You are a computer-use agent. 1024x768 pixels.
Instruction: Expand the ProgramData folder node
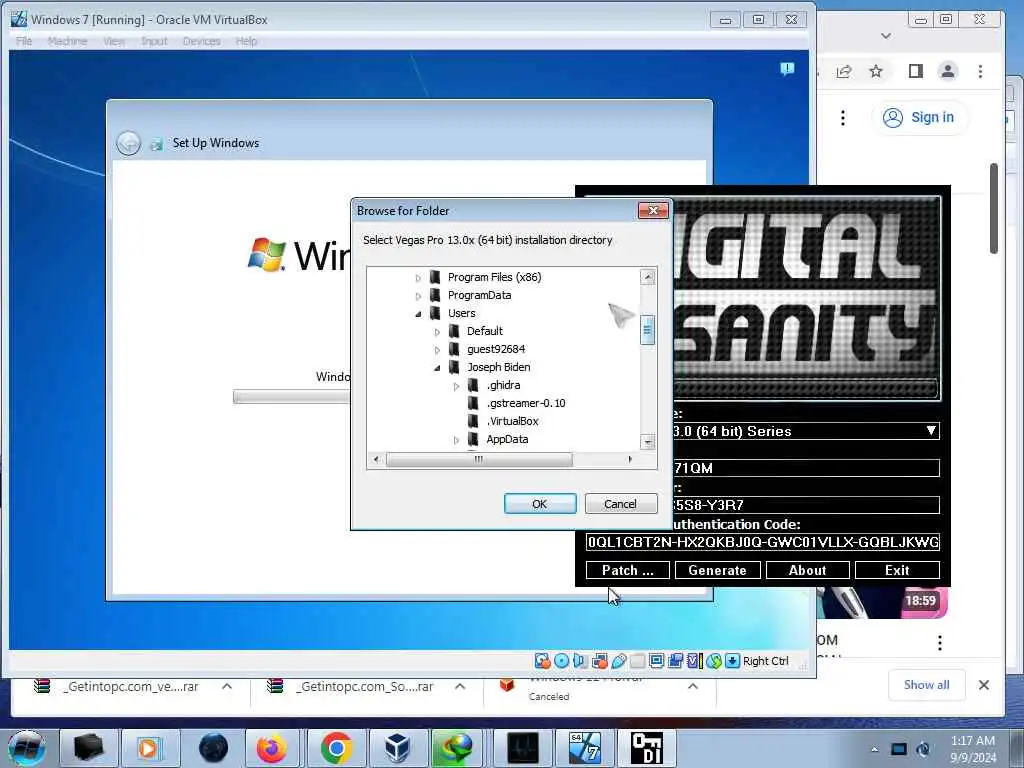pyautogui.click(x=419, y=296)
